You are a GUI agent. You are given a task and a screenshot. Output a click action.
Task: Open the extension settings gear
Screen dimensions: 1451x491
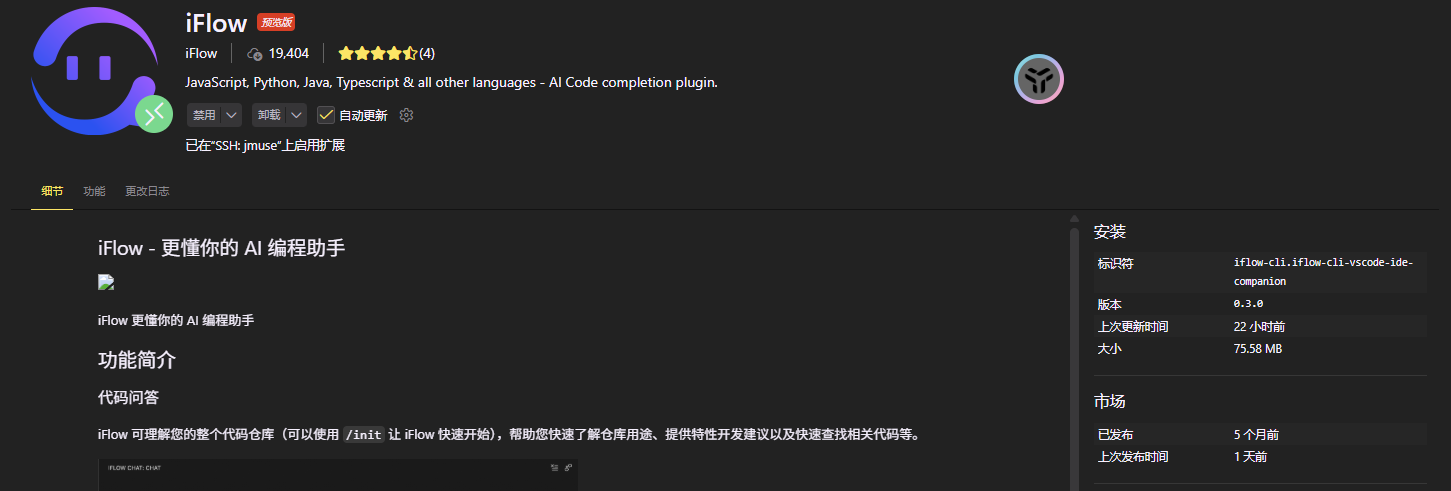tap(406, 115)
